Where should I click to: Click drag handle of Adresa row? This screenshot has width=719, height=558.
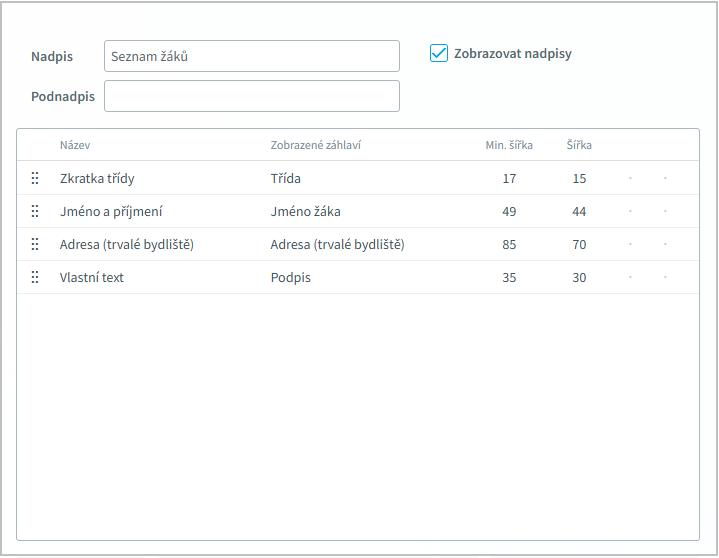pos(35,244)
